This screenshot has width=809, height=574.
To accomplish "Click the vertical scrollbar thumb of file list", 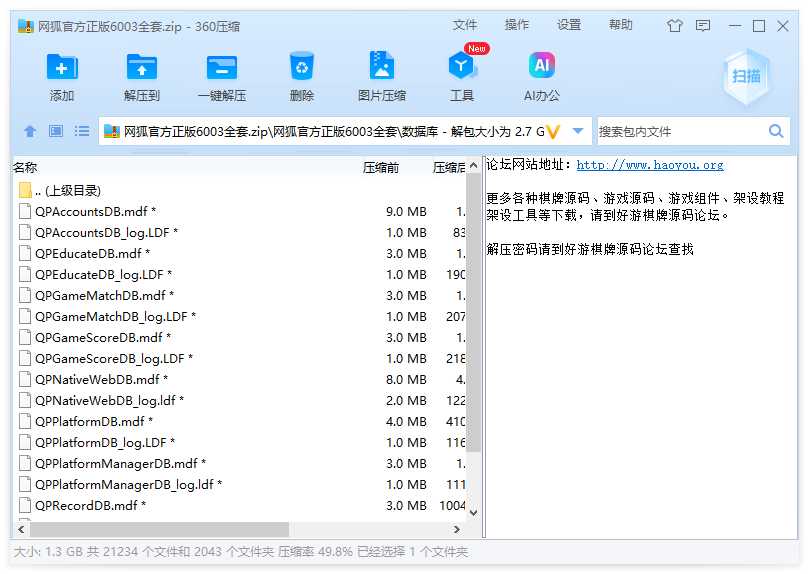I will (x=473, y=313).
